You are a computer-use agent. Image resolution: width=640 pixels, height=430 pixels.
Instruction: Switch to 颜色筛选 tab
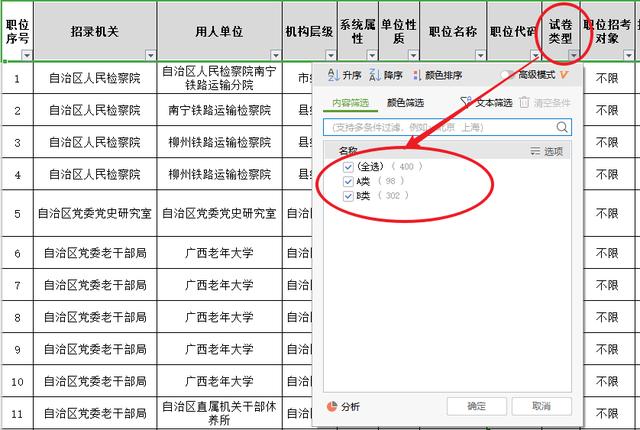click(x=405, y=103)
